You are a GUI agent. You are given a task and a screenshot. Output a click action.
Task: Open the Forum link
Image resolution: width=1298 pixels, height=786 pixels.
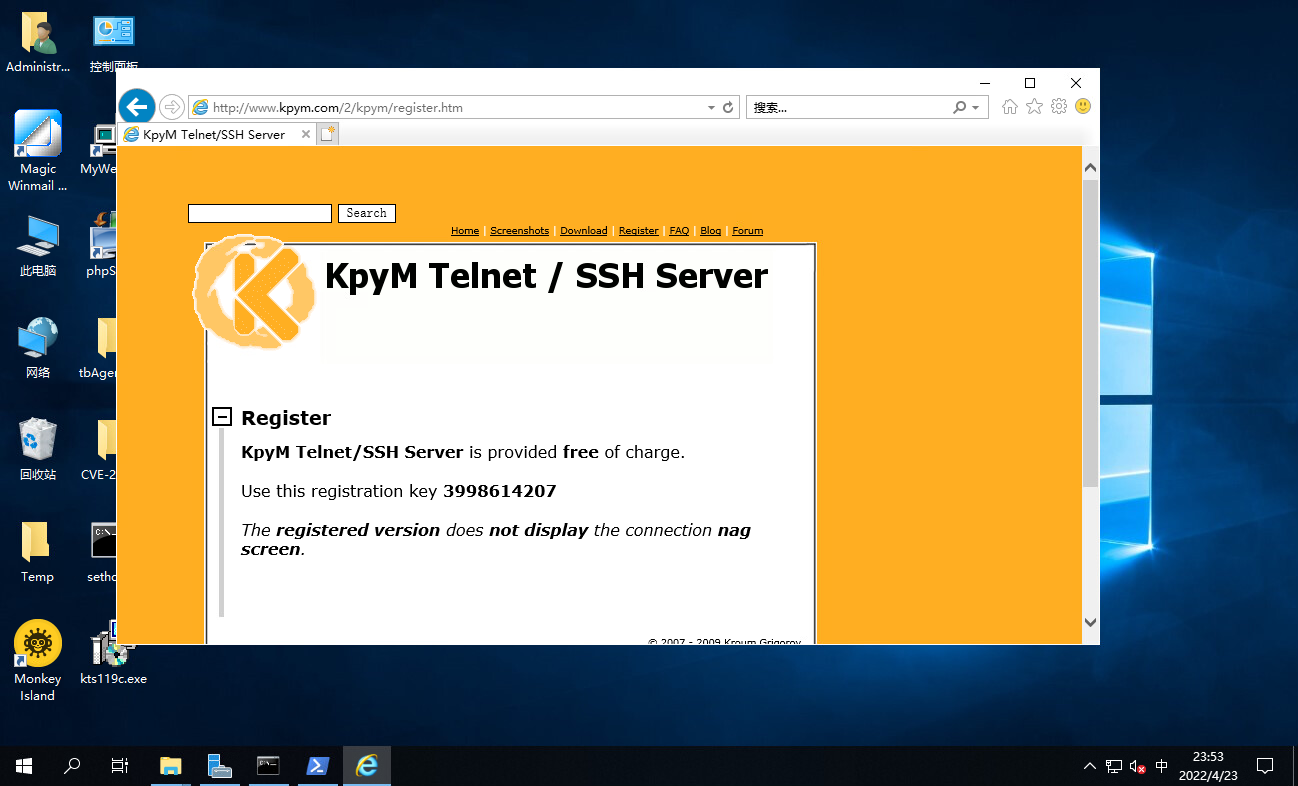[747, 231]
